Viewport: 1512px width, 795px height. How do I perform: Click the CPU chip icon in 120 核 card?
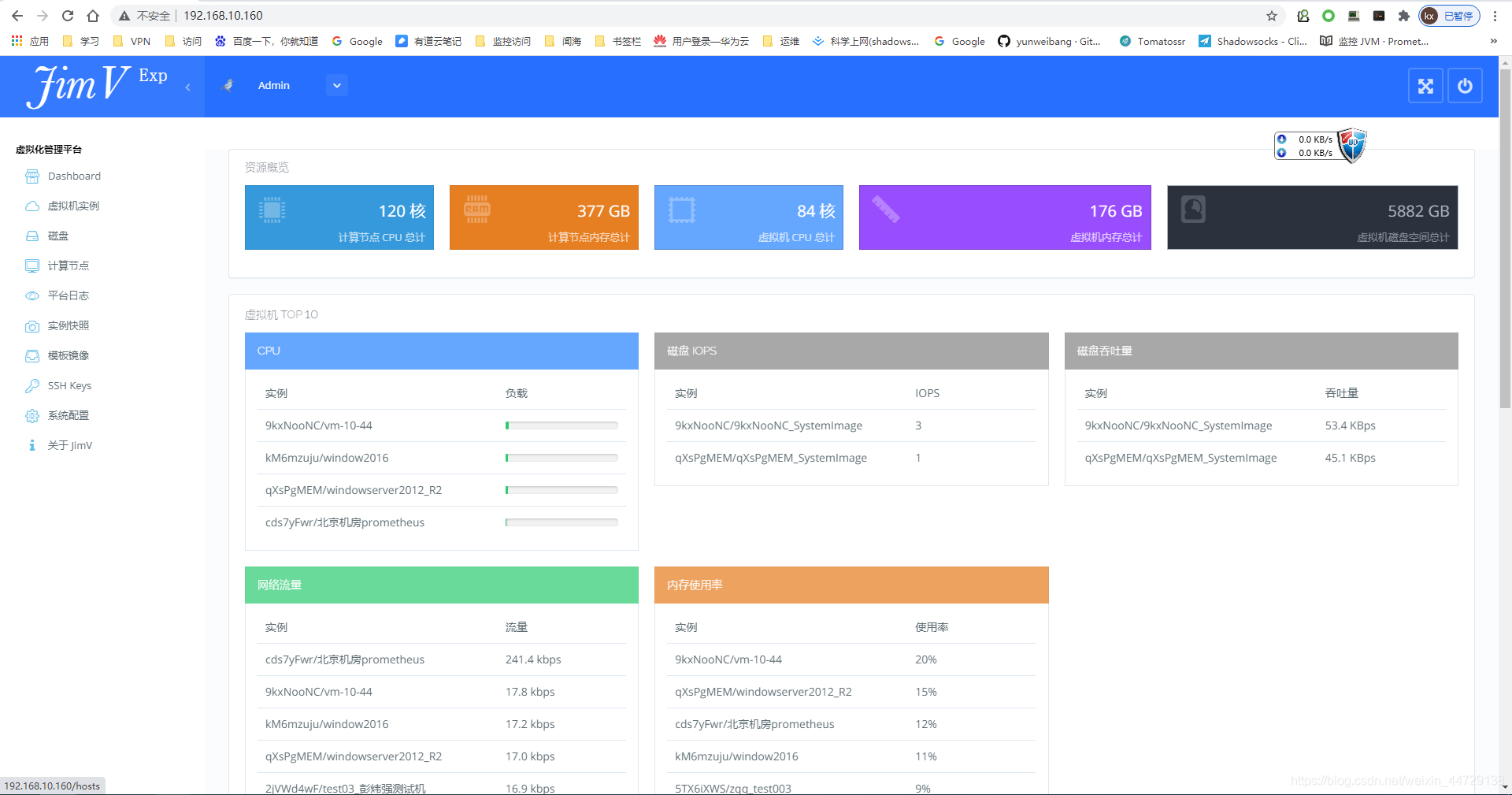[x=272, y=210]
